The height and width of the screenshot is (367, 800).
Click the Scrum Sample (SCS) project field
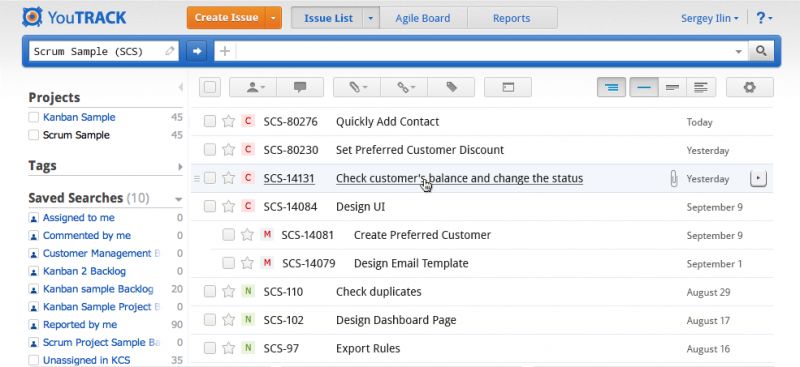[104, 51]
